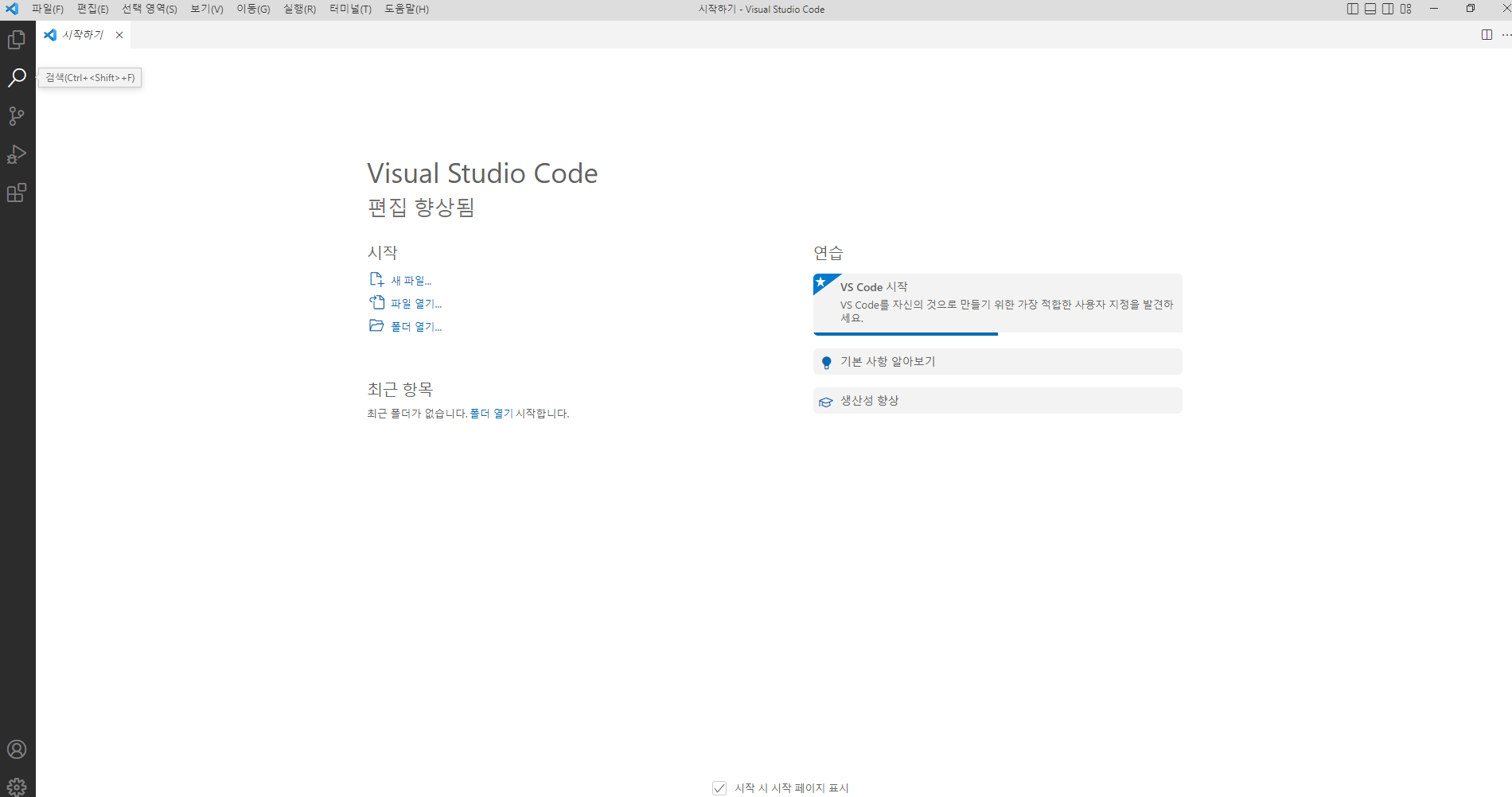Open the Customize Layout icon
This screenshot has width=1512, height=797.
1406,9
